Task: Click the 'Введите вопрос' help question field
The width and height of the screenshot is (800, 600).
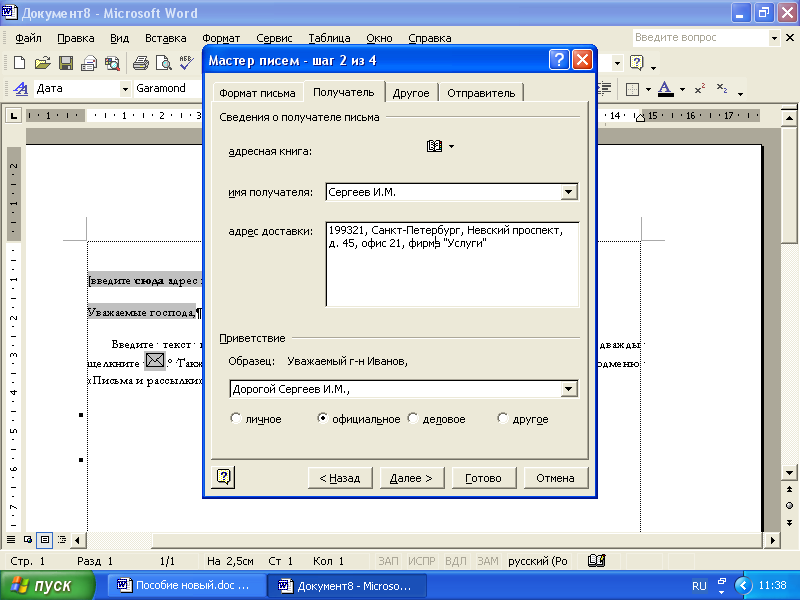Action: coord(701,38)
